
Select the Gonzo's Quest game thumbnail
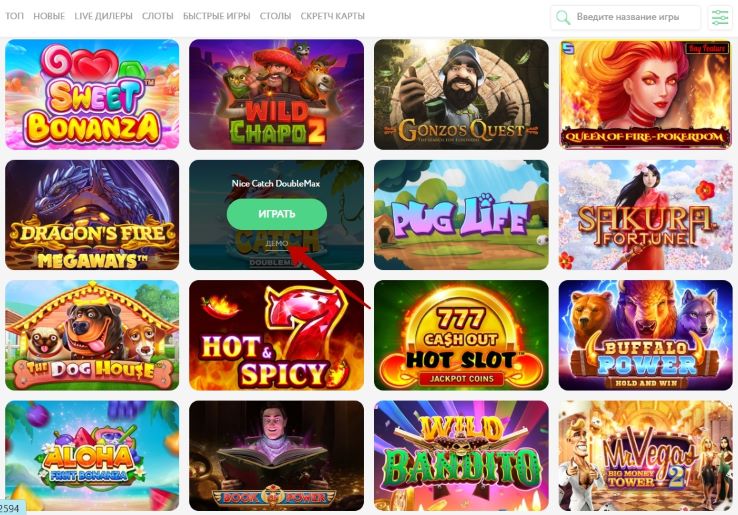461,95
